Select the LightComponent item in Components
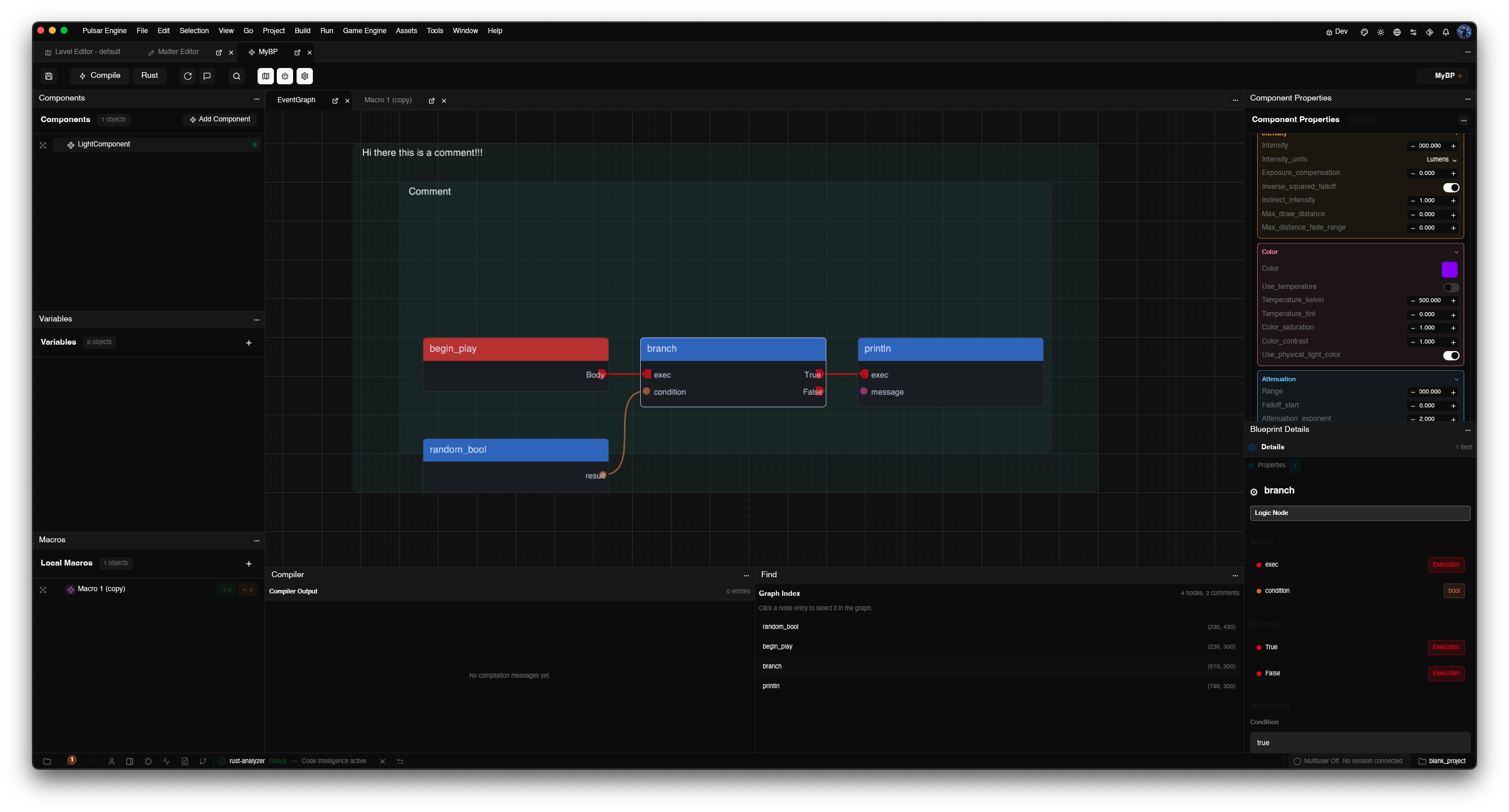 (x=156, y=145)
